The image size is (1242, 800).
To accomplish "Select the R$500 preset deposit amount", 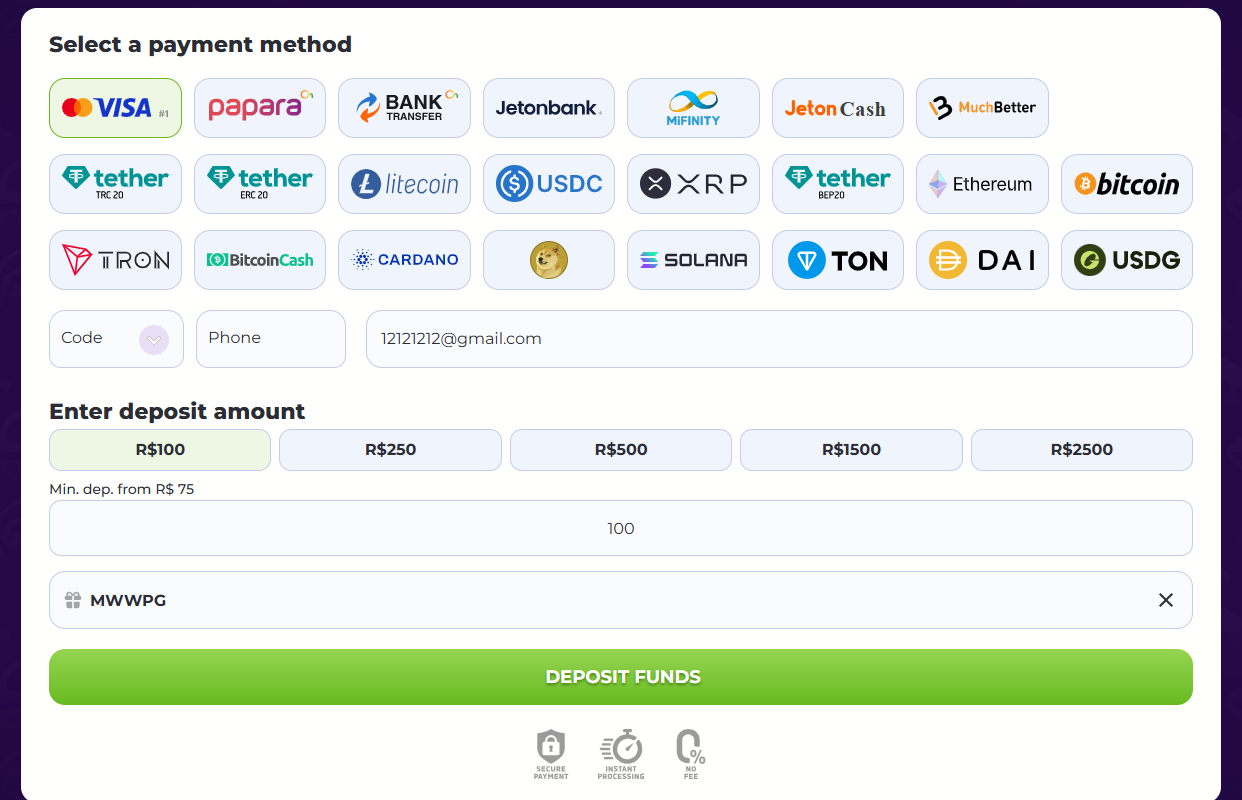I will click(x=620, y=450).
